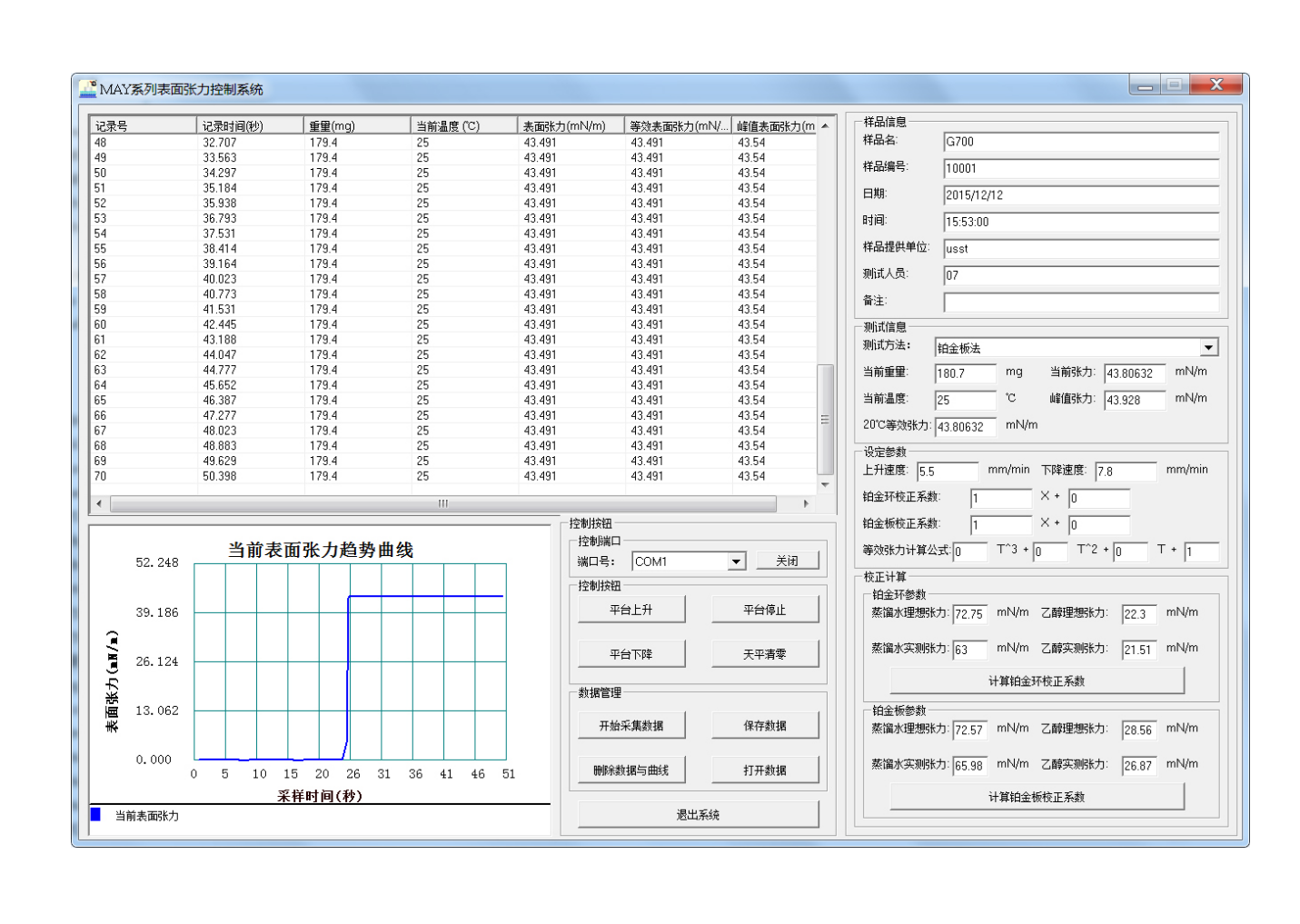Click the 关闭 port button
1300x924 pixels.
[787, 561]
